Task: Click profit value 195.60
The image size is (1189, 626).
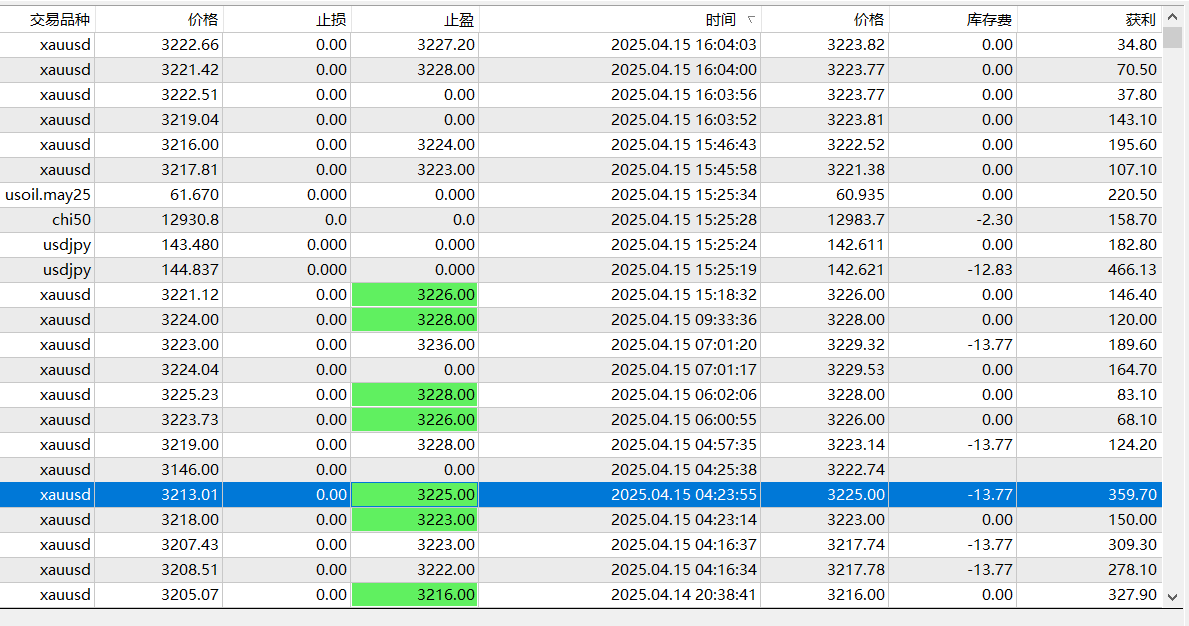Action: pos(1132,145)
